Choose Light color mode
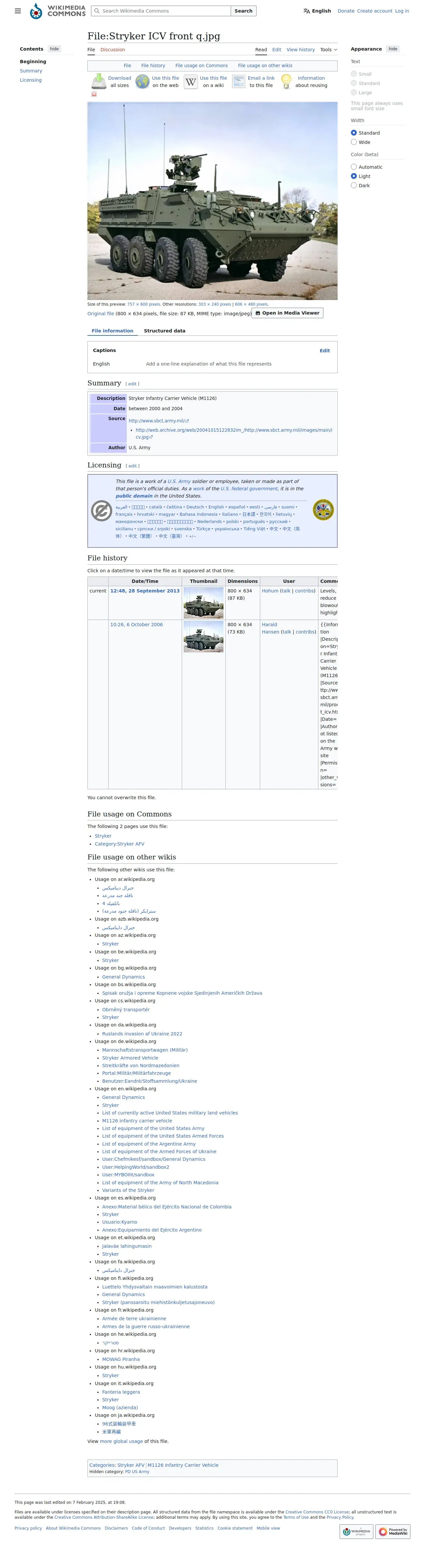The image size is (425, 1568). tap(354, 176)
